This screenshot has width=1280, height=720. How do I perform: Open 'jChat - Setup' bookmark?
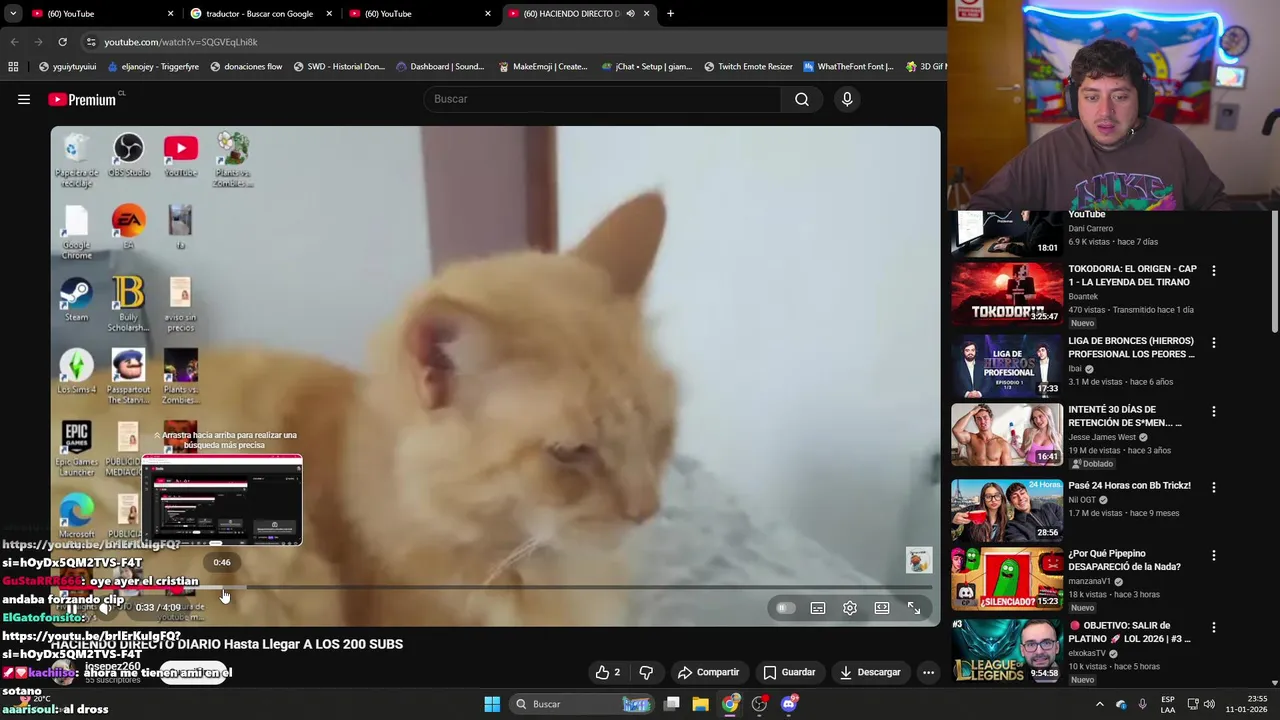pyautogui.click(x=647, y=67)
